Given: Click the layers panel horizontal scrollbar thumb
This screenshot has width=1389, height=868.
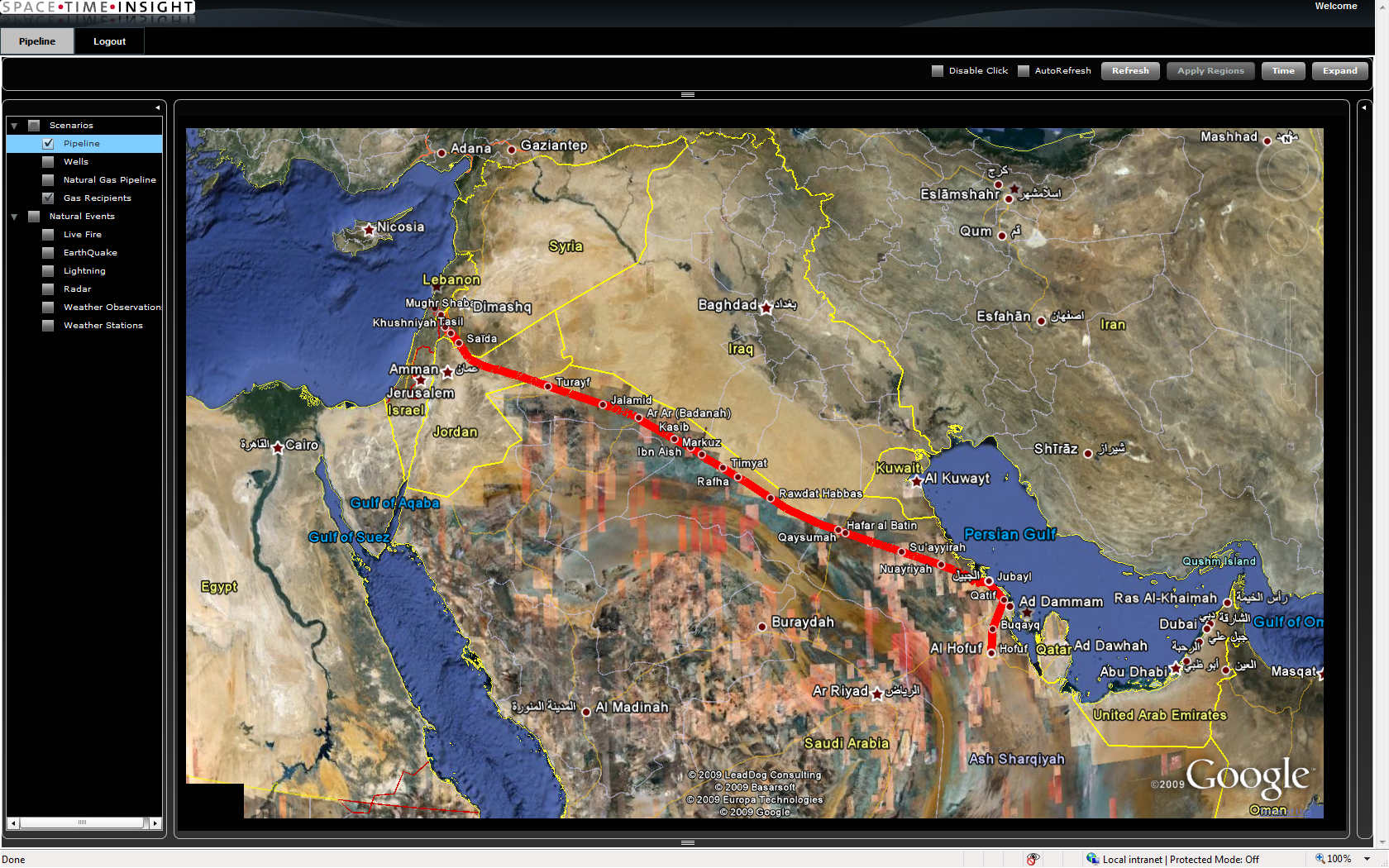Looking at the screenshot, I should click(x=82, y=823).
